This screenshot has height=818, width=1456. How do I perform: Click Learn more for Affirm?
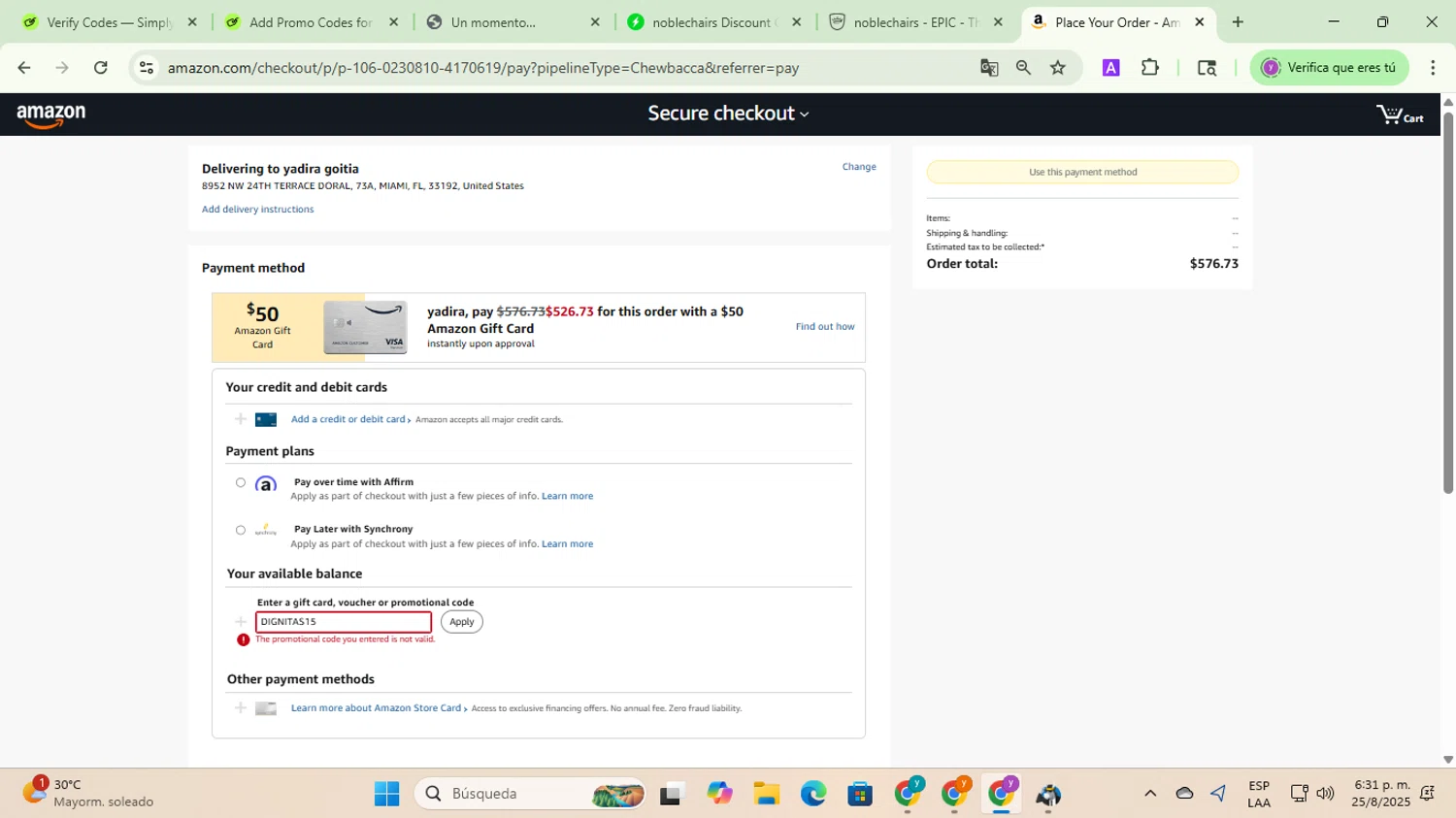[567, 496]
